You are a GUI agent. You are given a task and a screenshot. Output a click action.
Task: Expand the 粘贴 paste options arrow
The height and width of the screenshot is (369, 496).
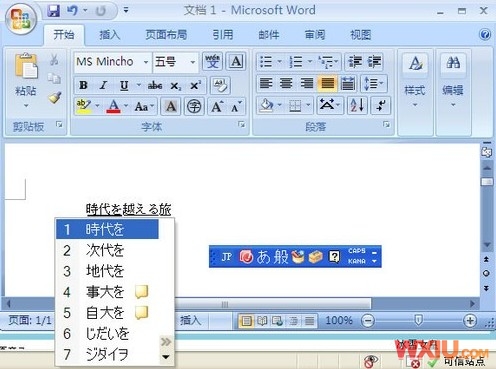coord(26,106)
